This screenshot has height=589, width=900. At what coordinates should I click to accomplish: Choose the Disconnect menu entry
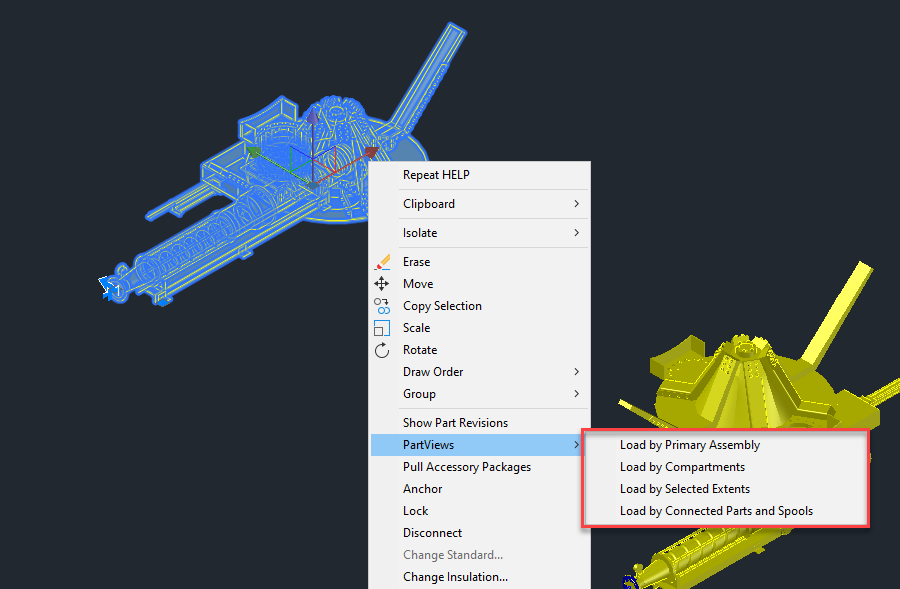point(480,533)
